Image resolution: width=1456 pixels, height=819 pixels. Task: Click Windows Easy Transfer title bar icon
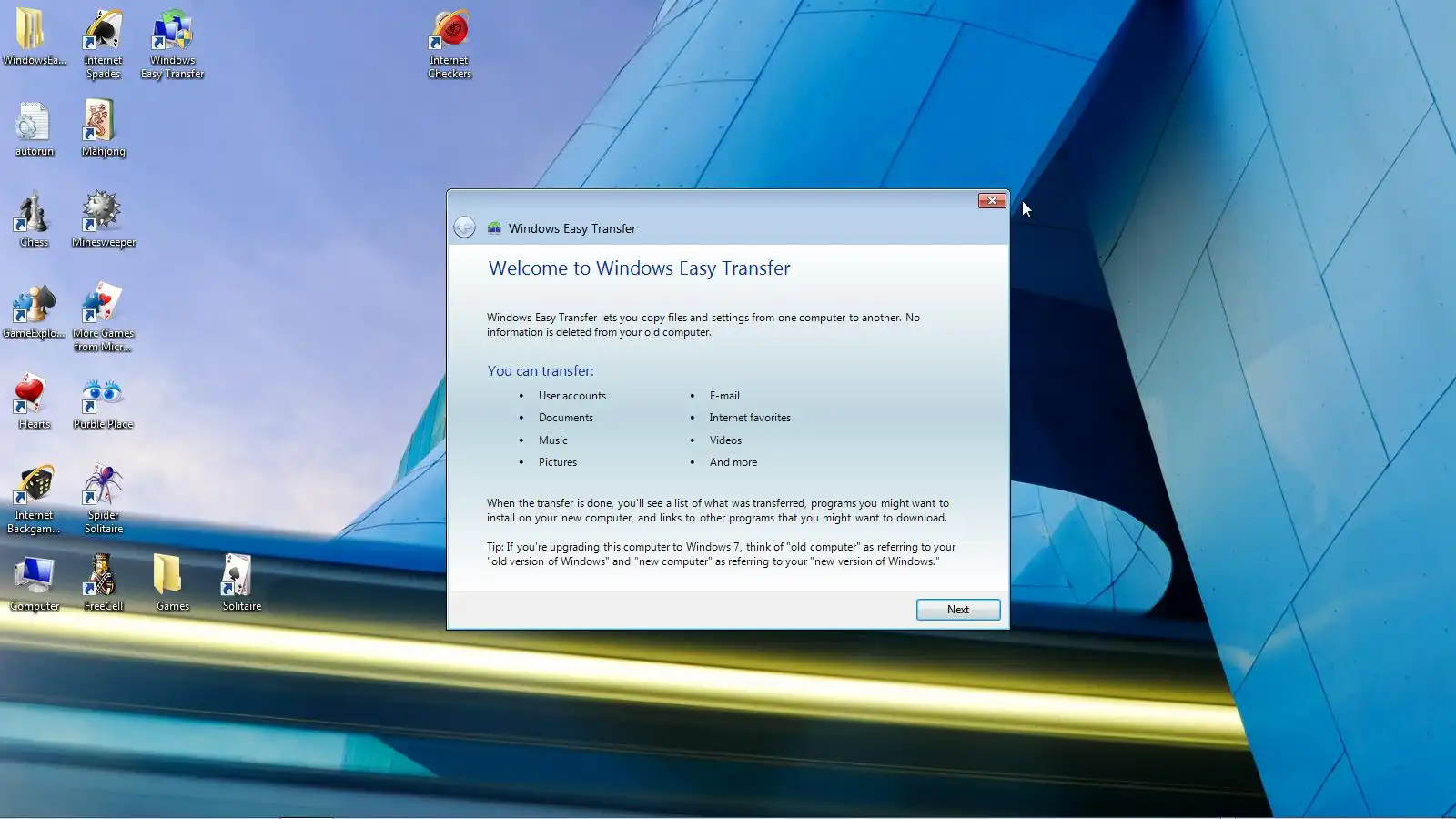[494, 228]
